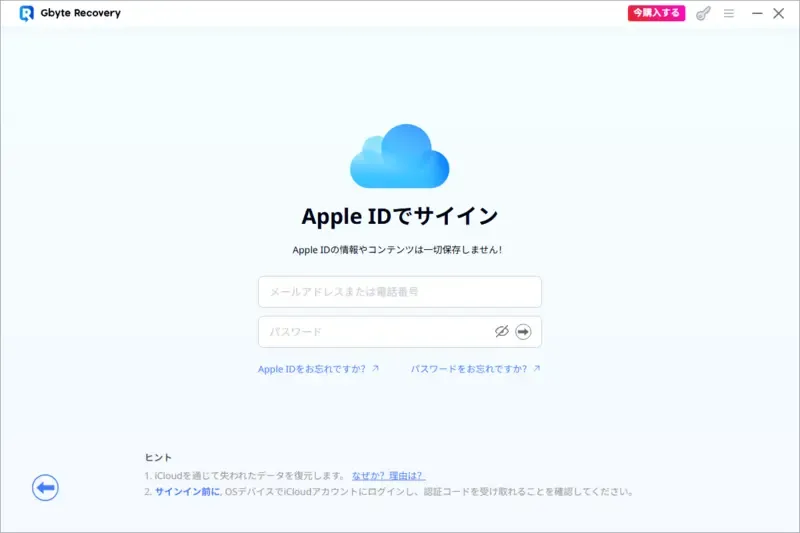800x533 pixels.
Task: Open the hamburger menu
Action: (729, 13)
